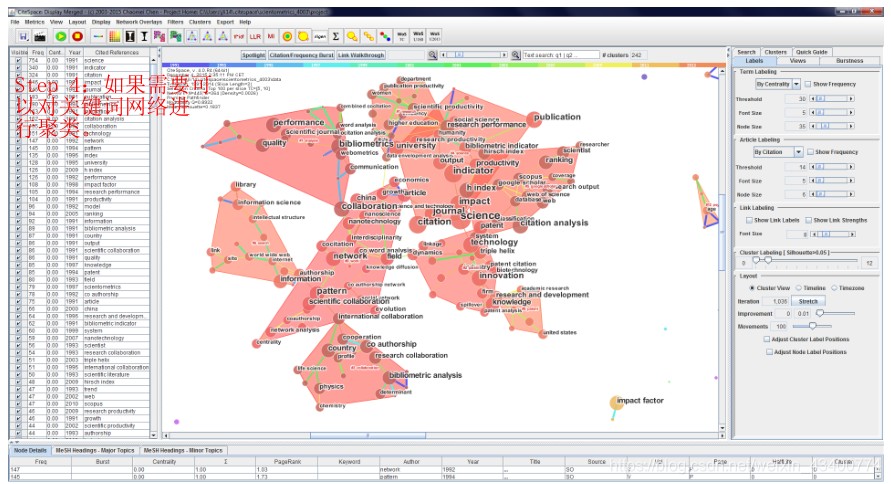Enable Show Link Labels checkbox
The image size is (891, 484).
pyautogui.click(x=750, y=220)
